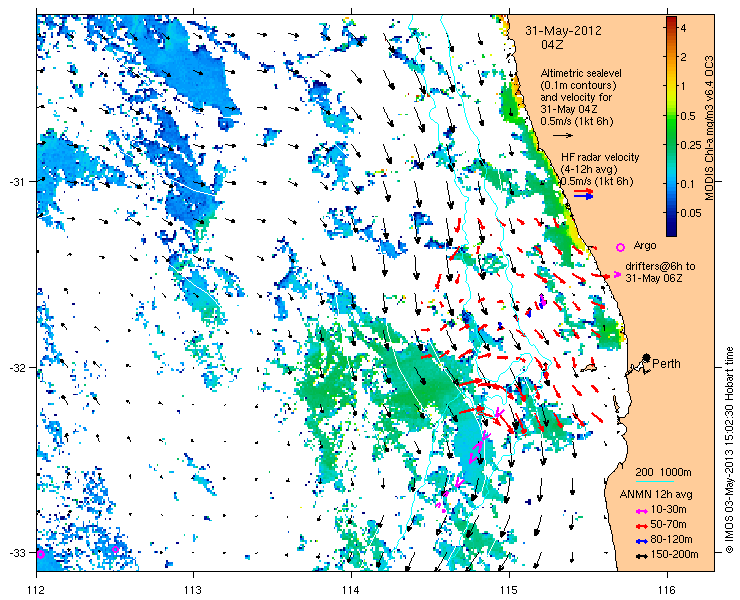Click the red 50-70m ANMN arrow symbol

point(641,525)
